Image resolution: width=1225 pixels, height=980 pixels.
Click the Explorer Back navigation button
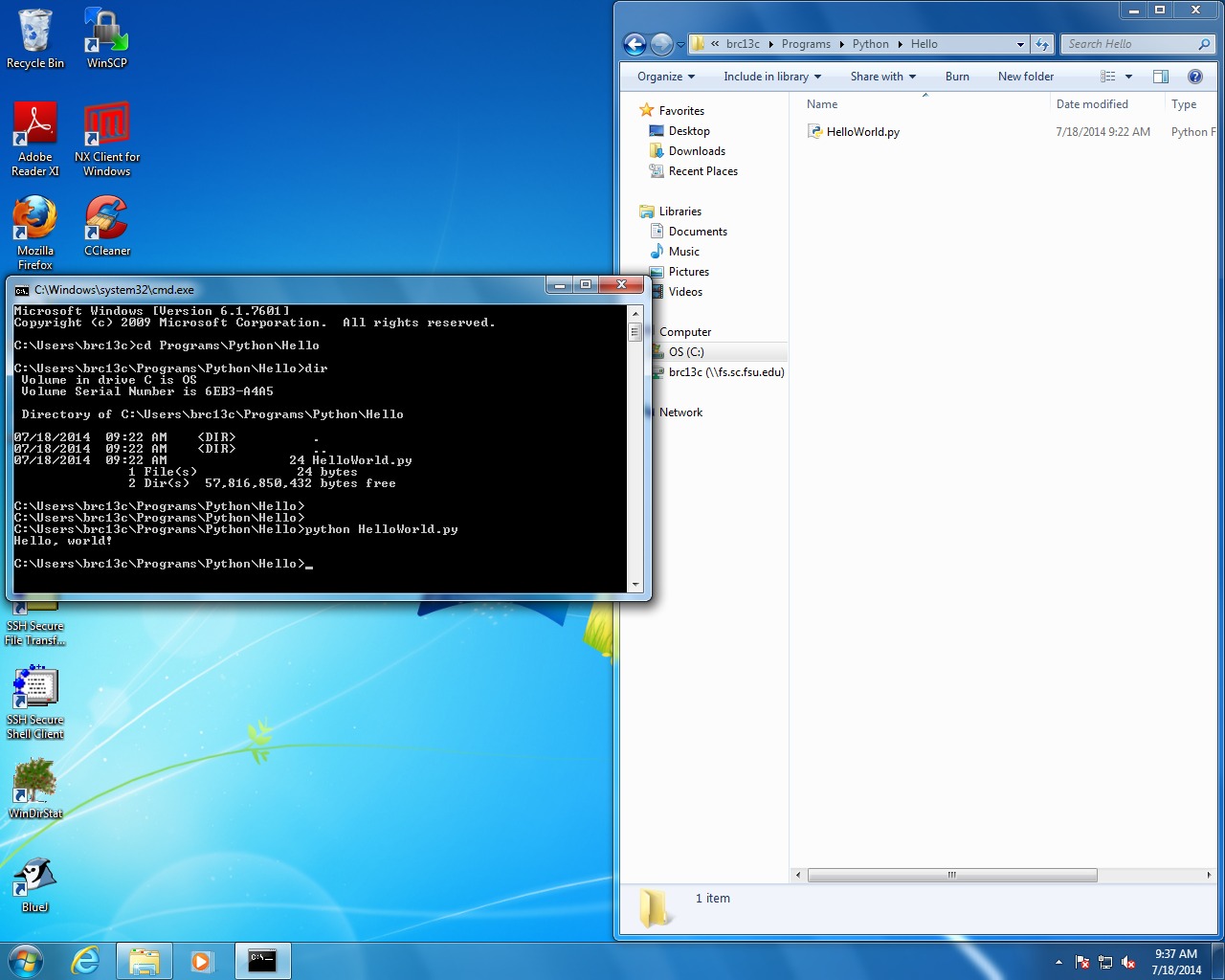click(635, 44)
